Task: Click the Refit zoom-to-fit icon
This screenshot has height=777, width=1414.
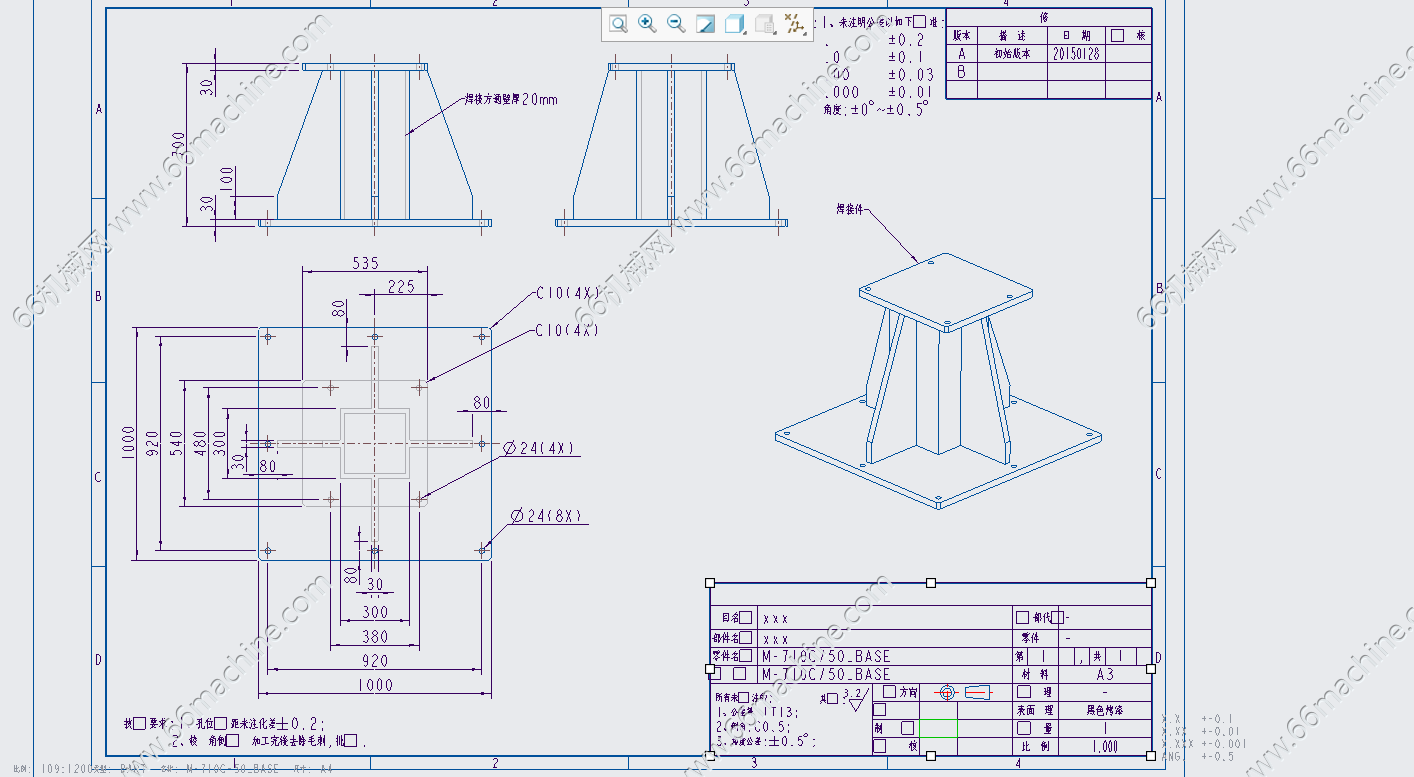Action: 618,24
